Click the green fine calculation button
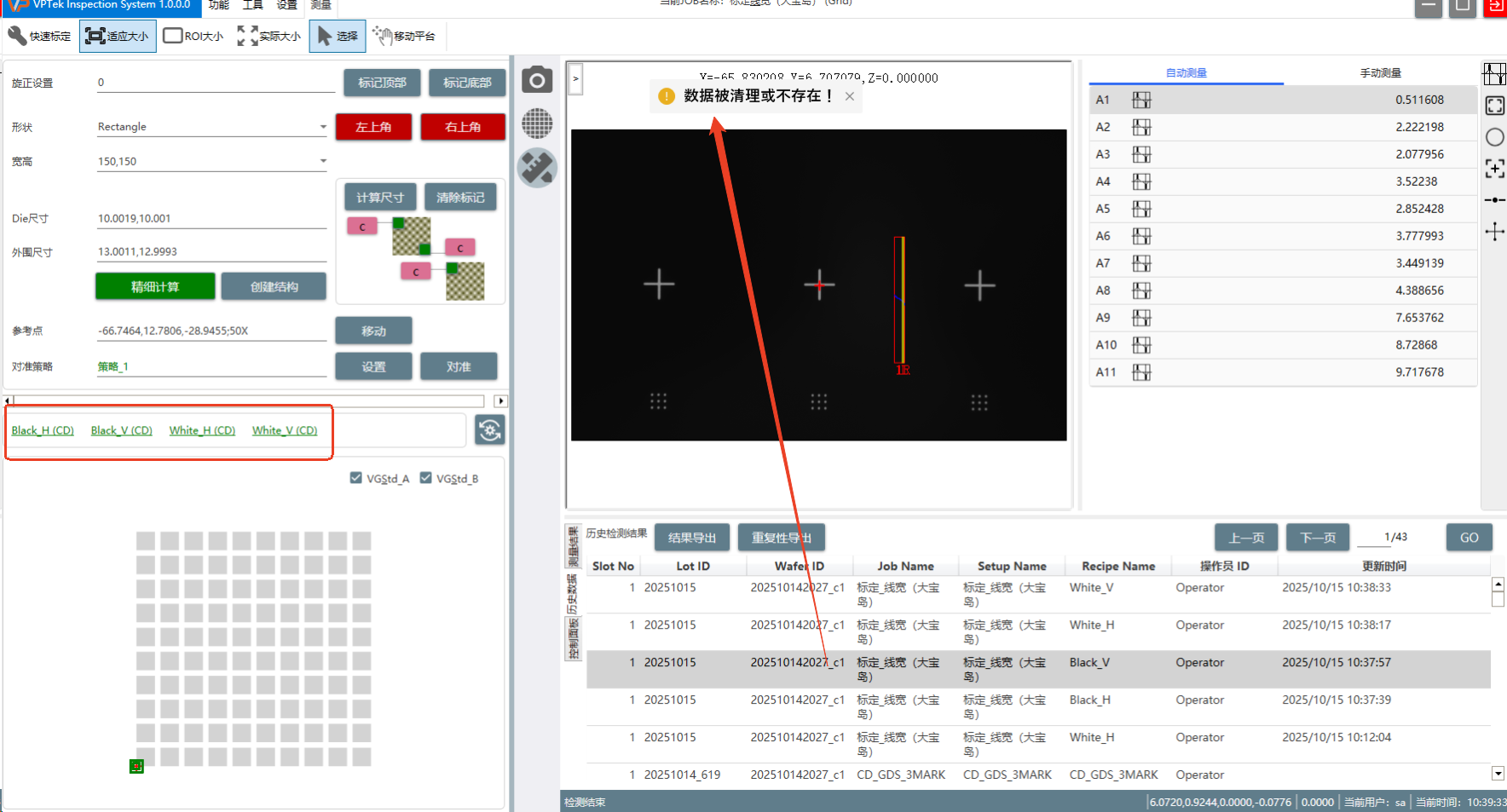The image size is (1507, 812). [155, 286]
